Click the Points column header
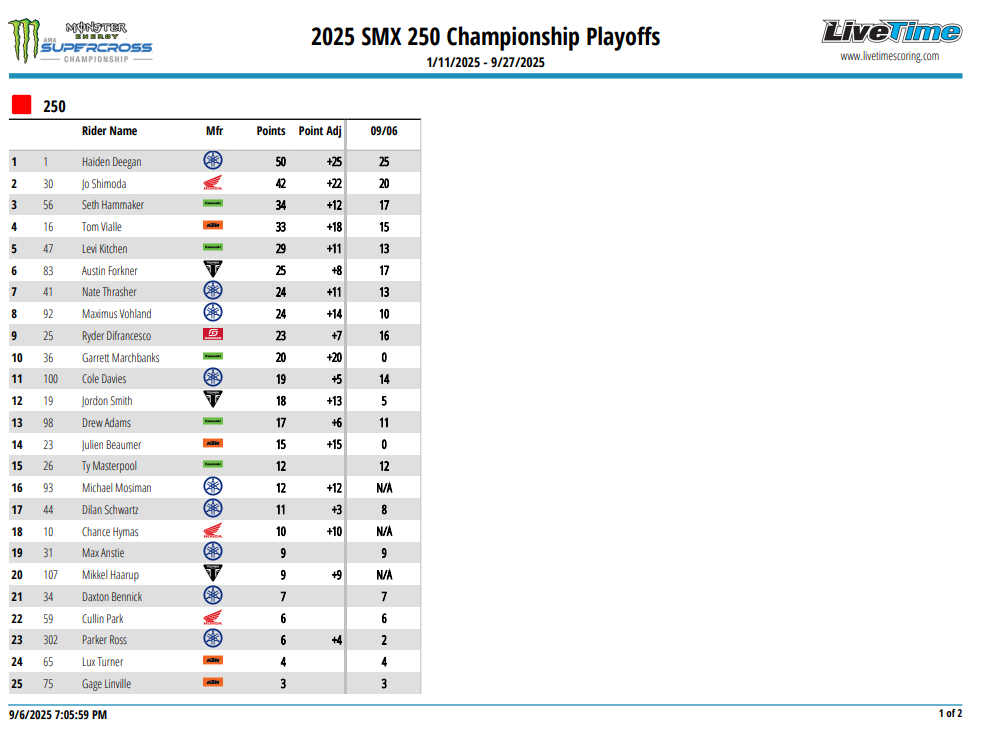Viewport: 987px width, 729px height. pyautogui.click(x=270, y=131)
